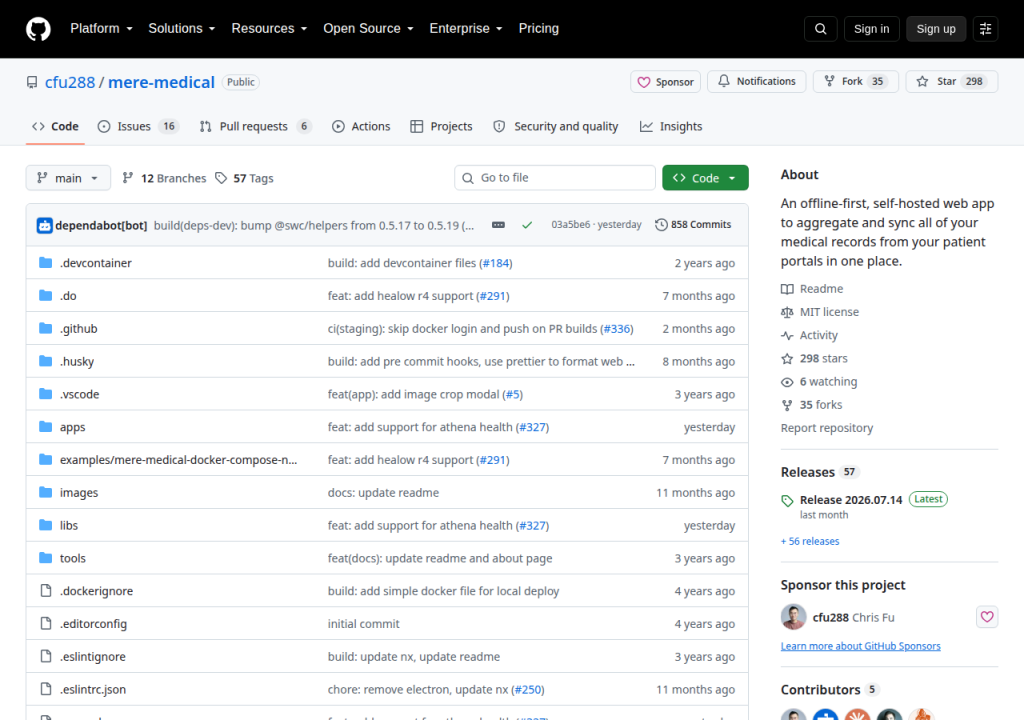Fork the repository with Fork button
Image resolution: width=1024 pixels, height=720 pixels.
[x=856, y=81]
